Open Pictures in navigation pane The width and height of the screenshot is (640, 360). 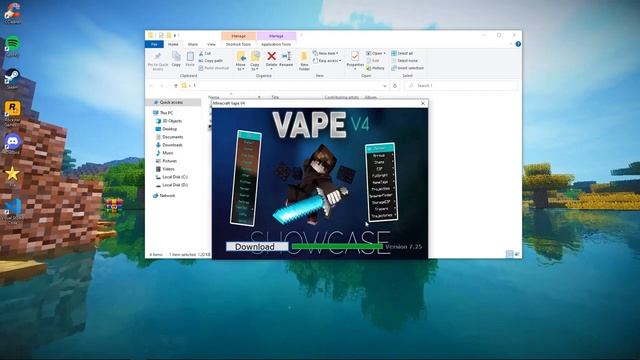(169, 161)
